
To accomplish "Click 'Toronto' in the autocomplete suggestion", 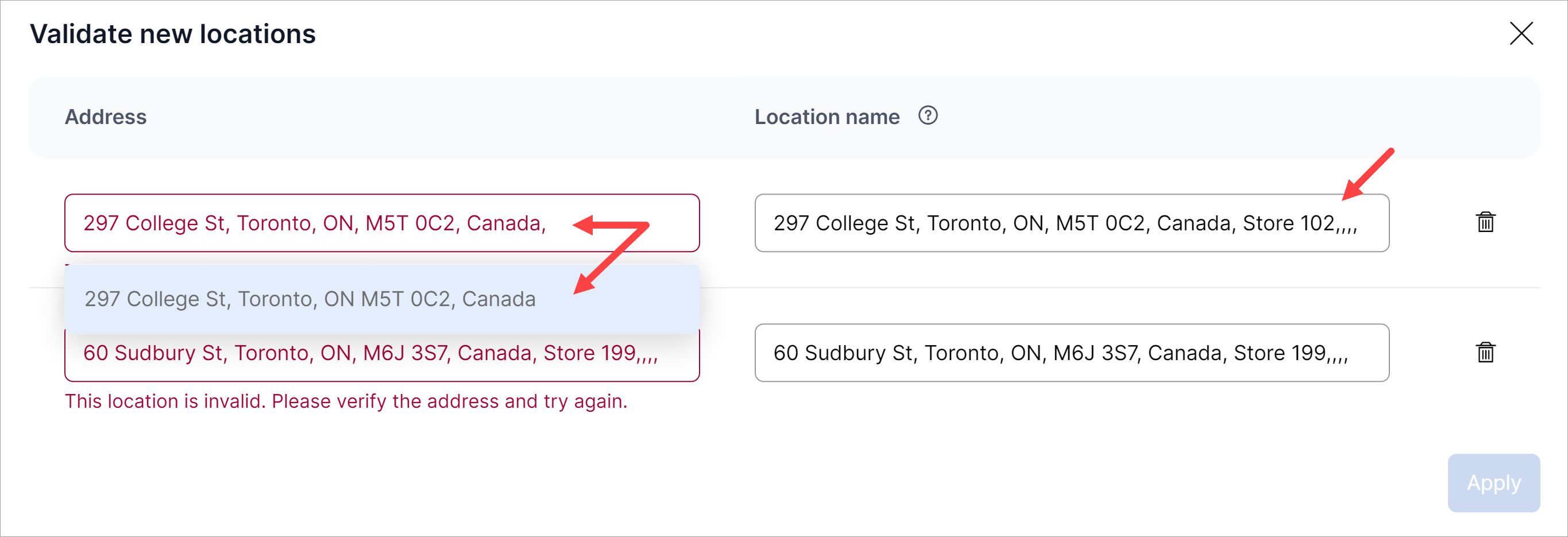I will 277,299.
